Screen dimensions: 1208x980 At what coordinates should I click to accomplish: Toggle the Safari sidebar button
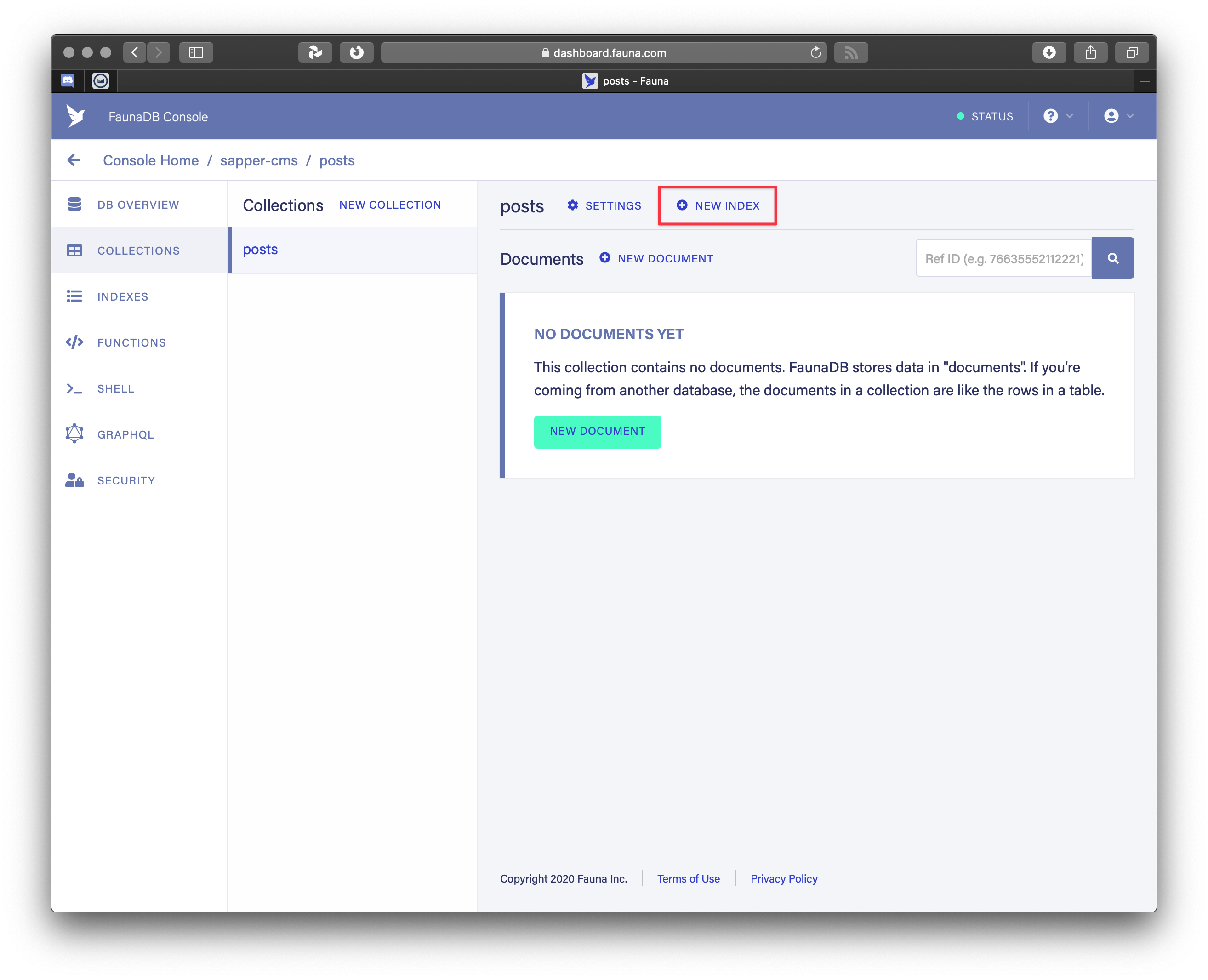pyautogui.click(x=196, y=52)
